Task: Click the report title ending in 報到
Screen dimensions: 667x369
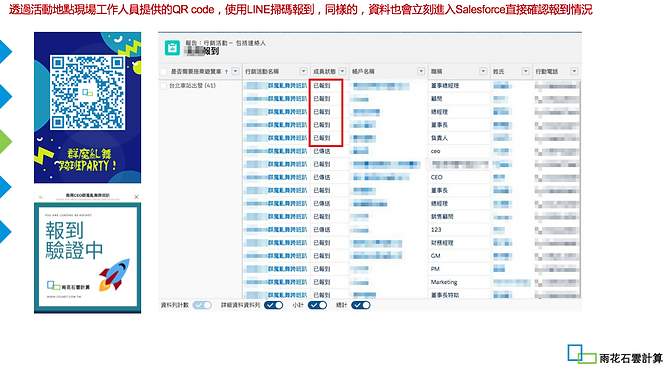Action: pyautogui.click(x=202, y=51)
